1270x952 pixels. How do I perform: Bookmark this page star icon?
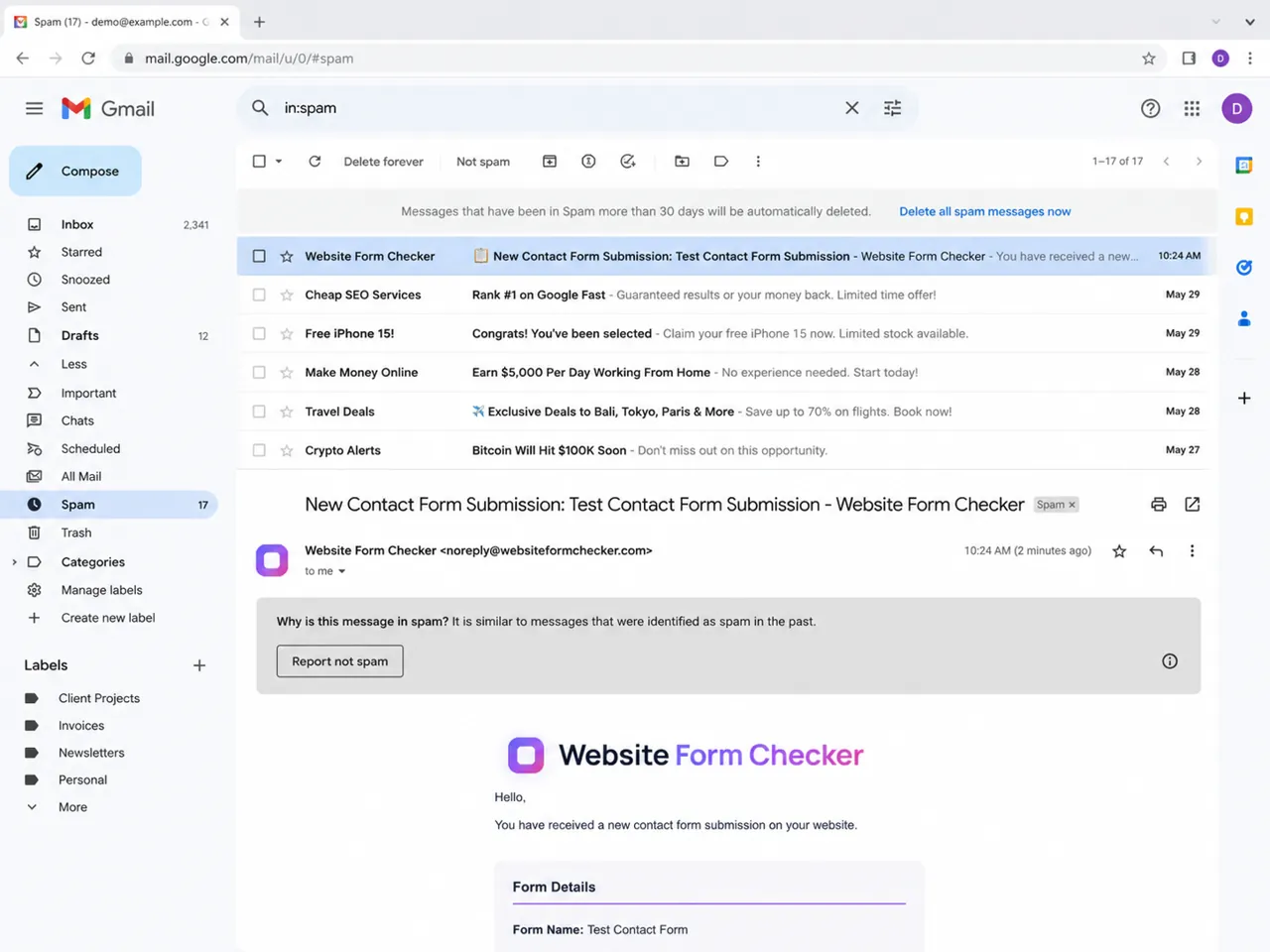tap(1149, 59)
